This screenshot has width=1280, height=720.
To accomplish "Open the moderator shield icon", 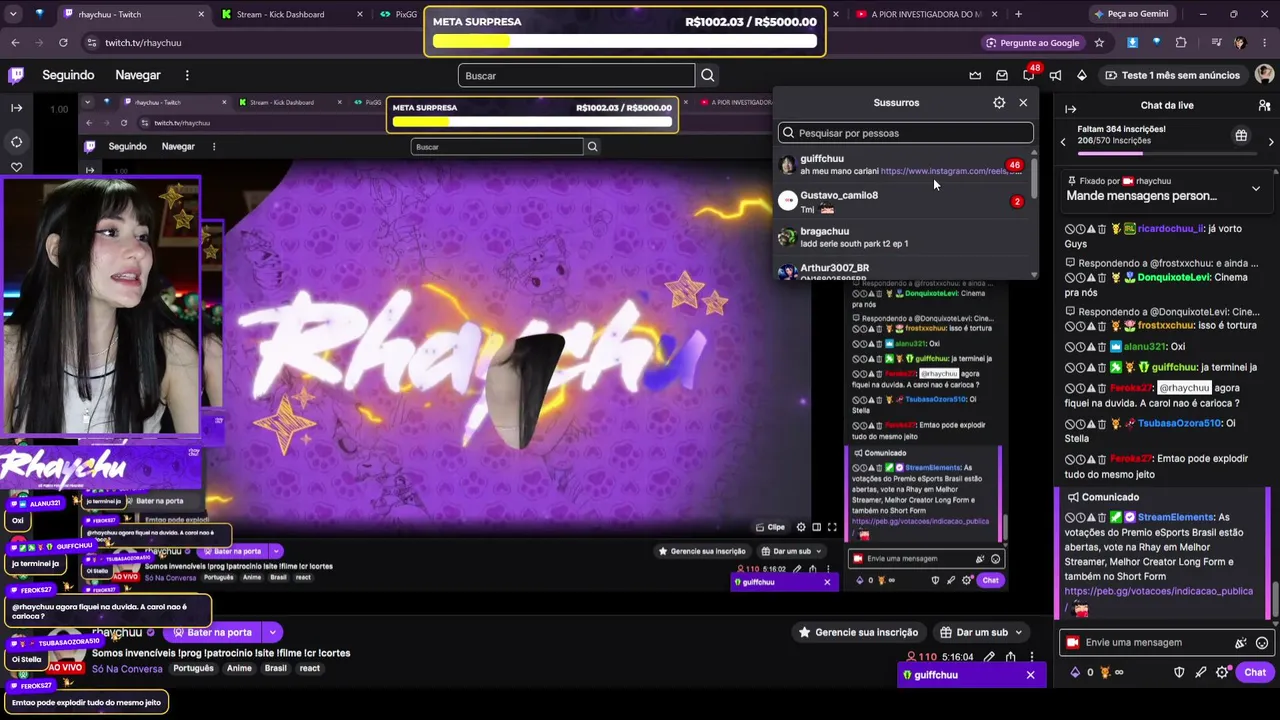I will click(1179, 672).
